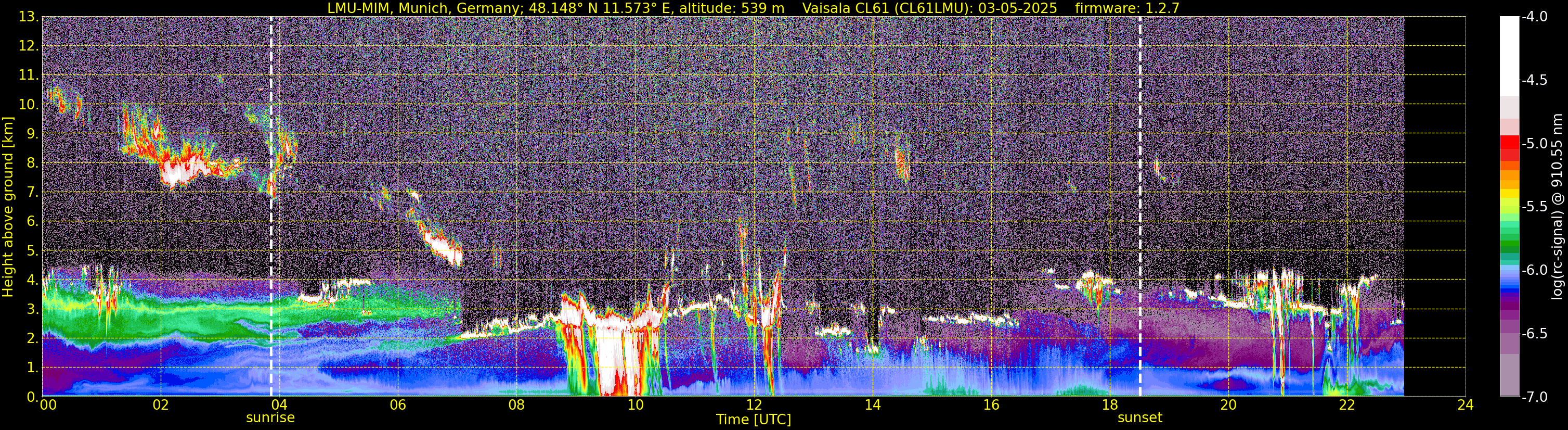Click the '16' time axis tick label
Viewport: 1568px width, 430px height.
[991, 405]
